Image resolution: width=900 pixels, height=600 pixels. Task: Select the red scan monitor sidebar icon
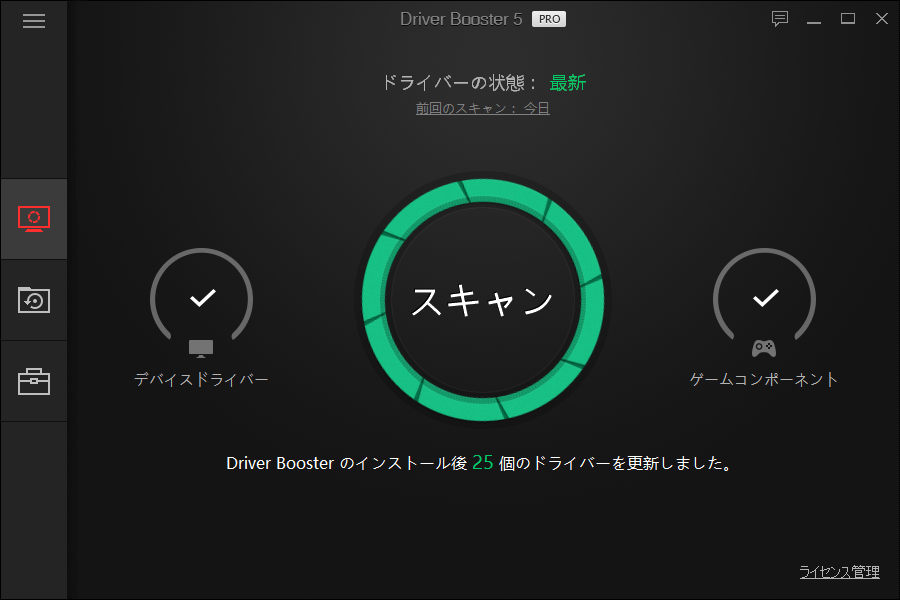(x=34, y=219)
